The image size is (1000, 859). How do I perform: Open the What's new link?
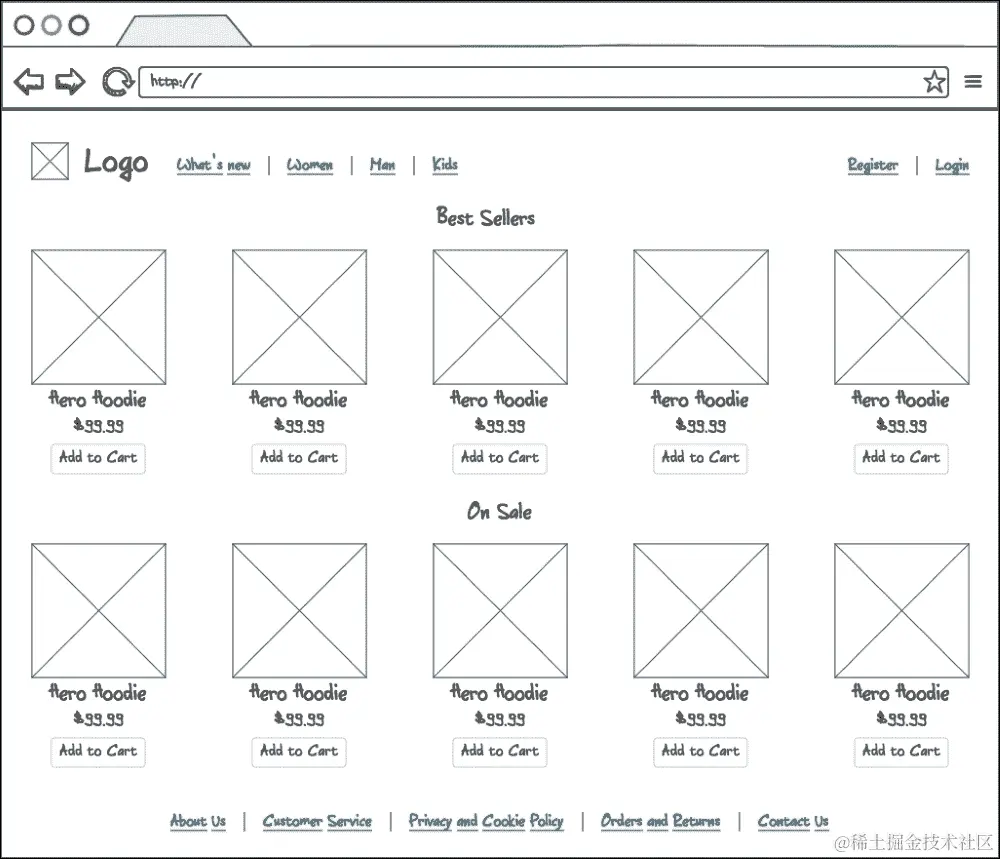(x=213, y=165)
